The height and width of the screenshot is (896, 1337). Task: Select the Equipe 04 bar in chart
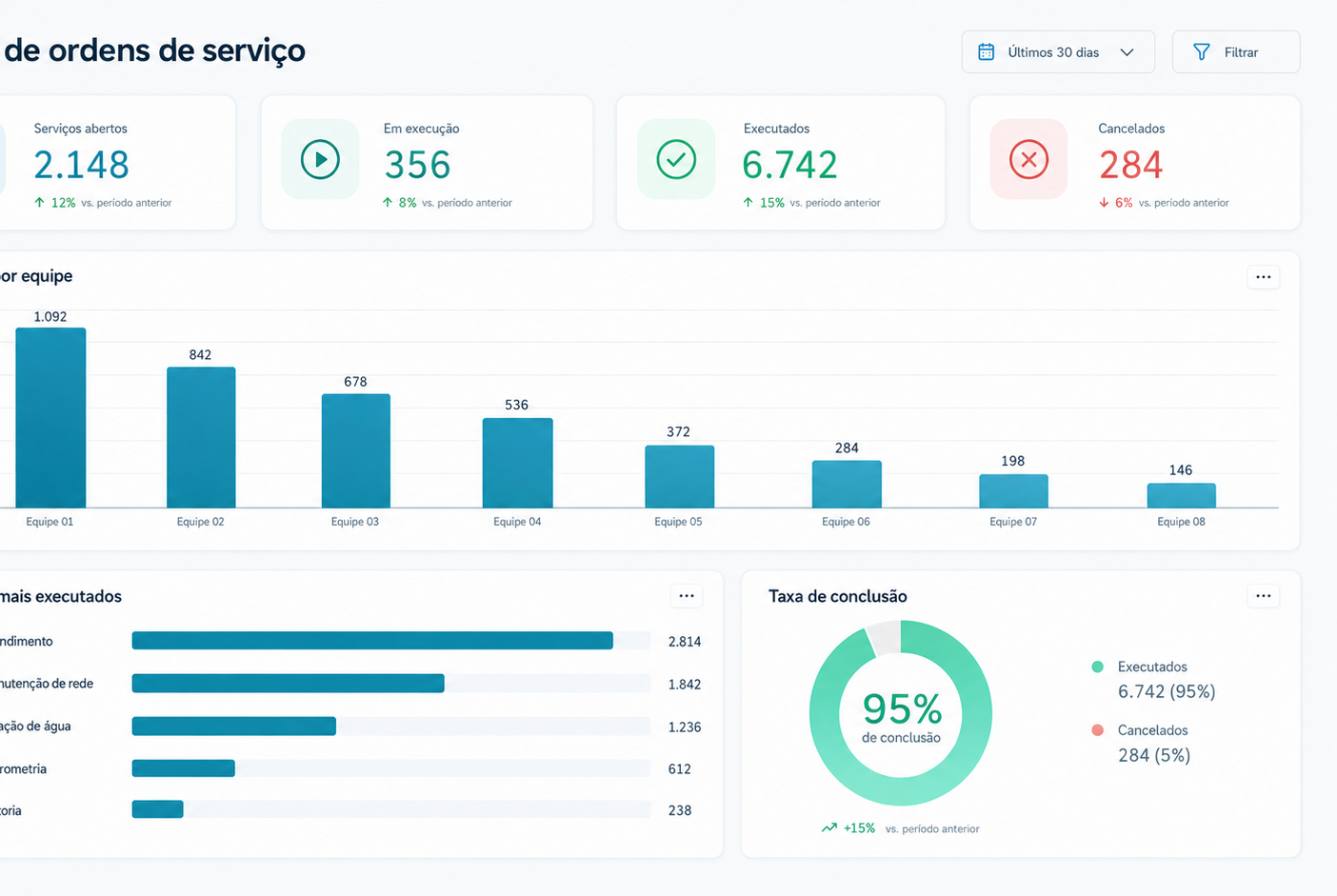point(517,463)
